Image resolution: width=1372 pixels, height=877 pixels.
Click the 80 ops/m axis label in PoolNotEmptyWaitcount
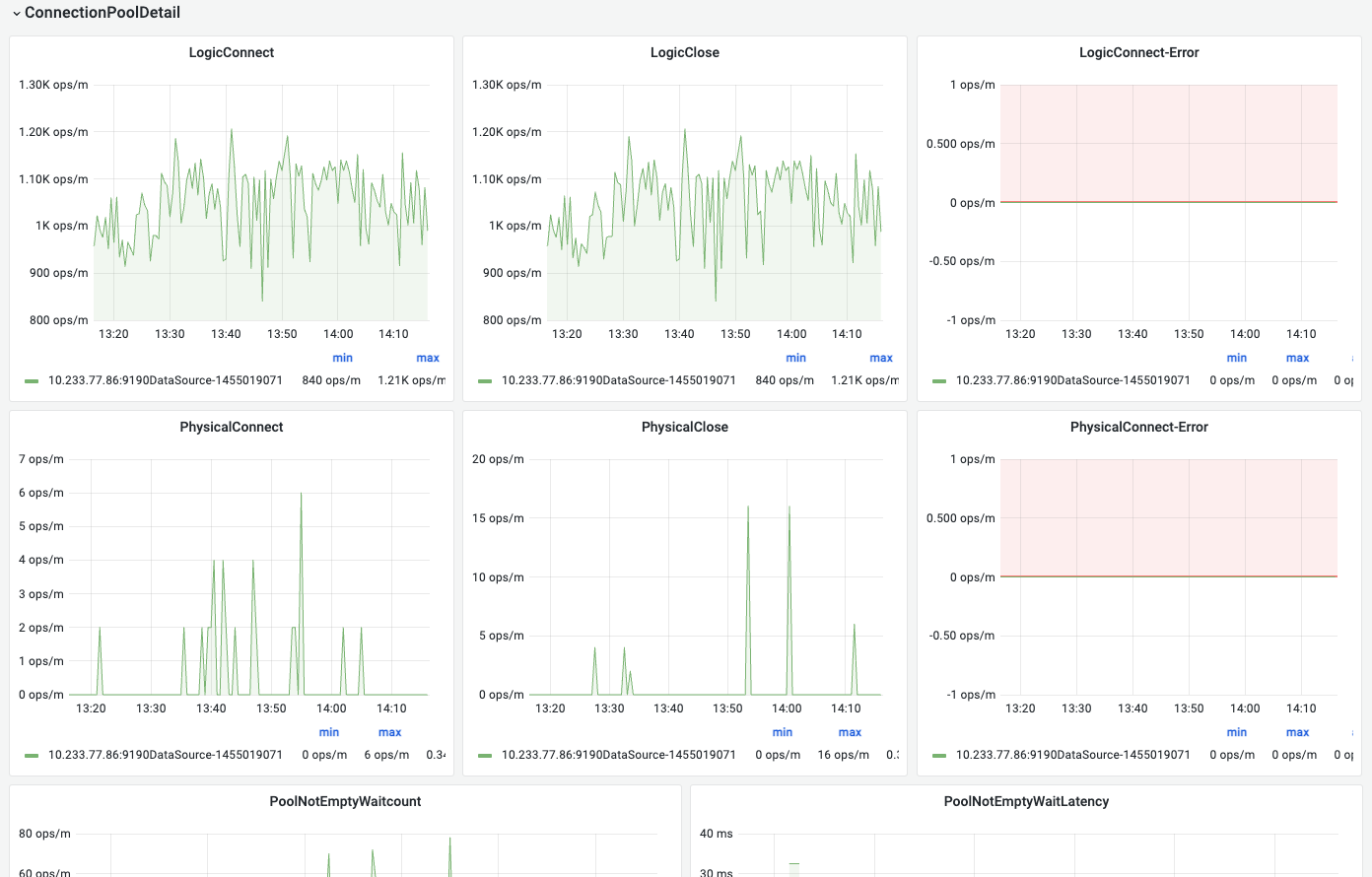point(44,834)
